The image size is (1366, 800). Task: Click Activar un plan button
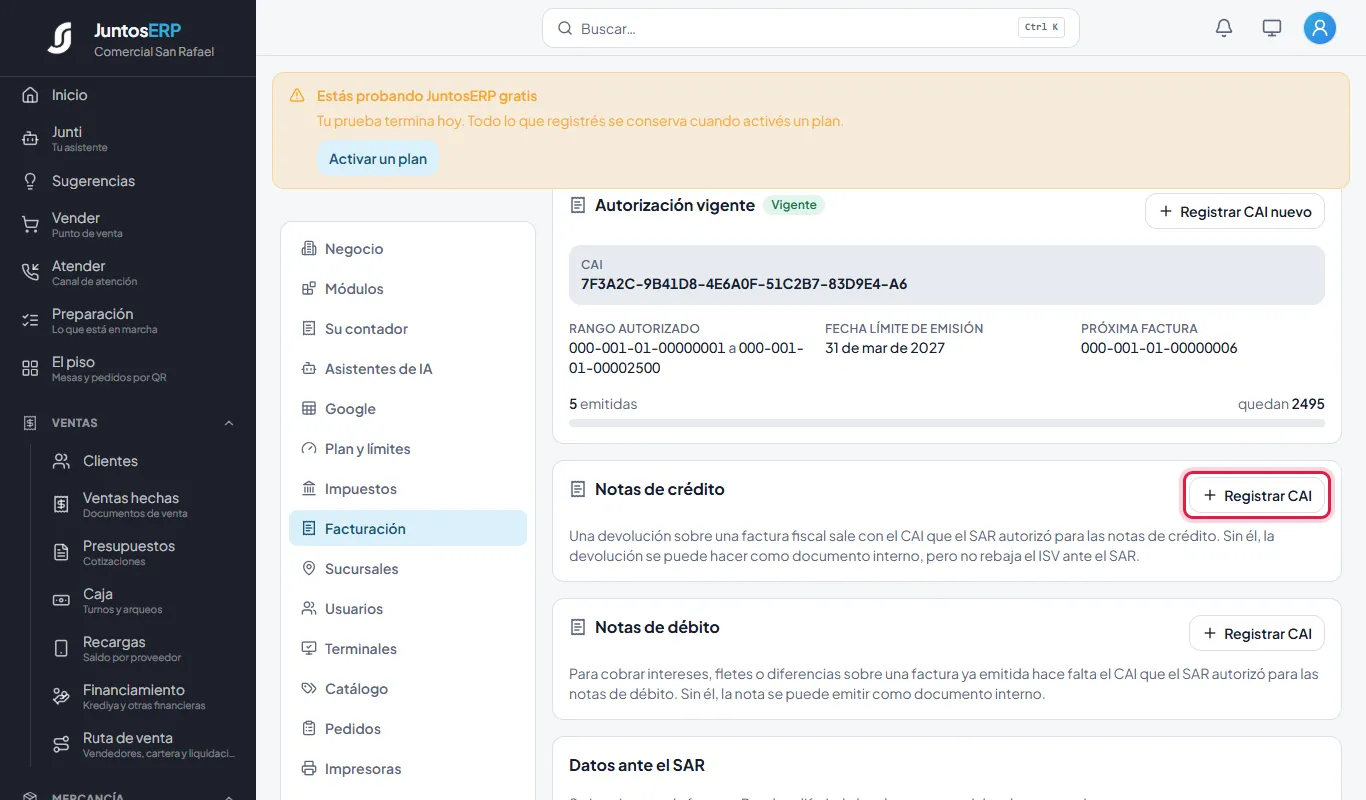pos(378,159)
